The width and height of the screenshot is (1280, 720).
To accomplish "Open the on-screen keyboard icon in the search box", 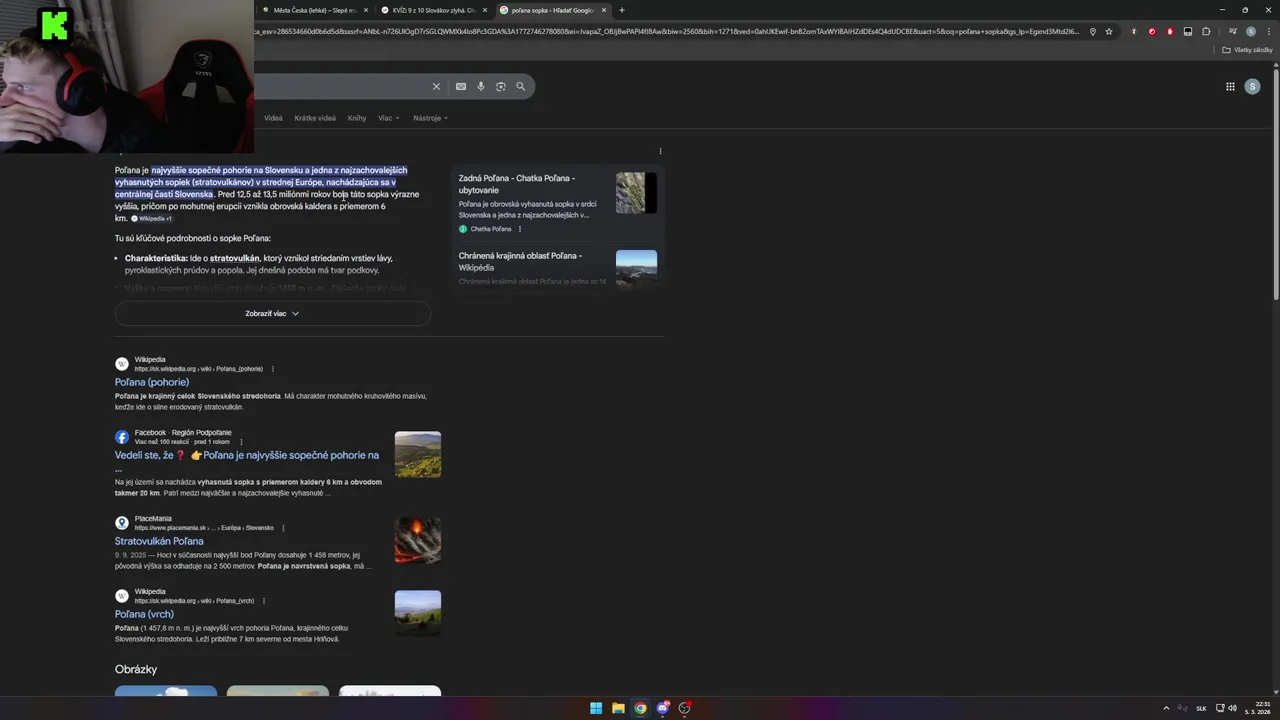I will [x=461, y=87].
